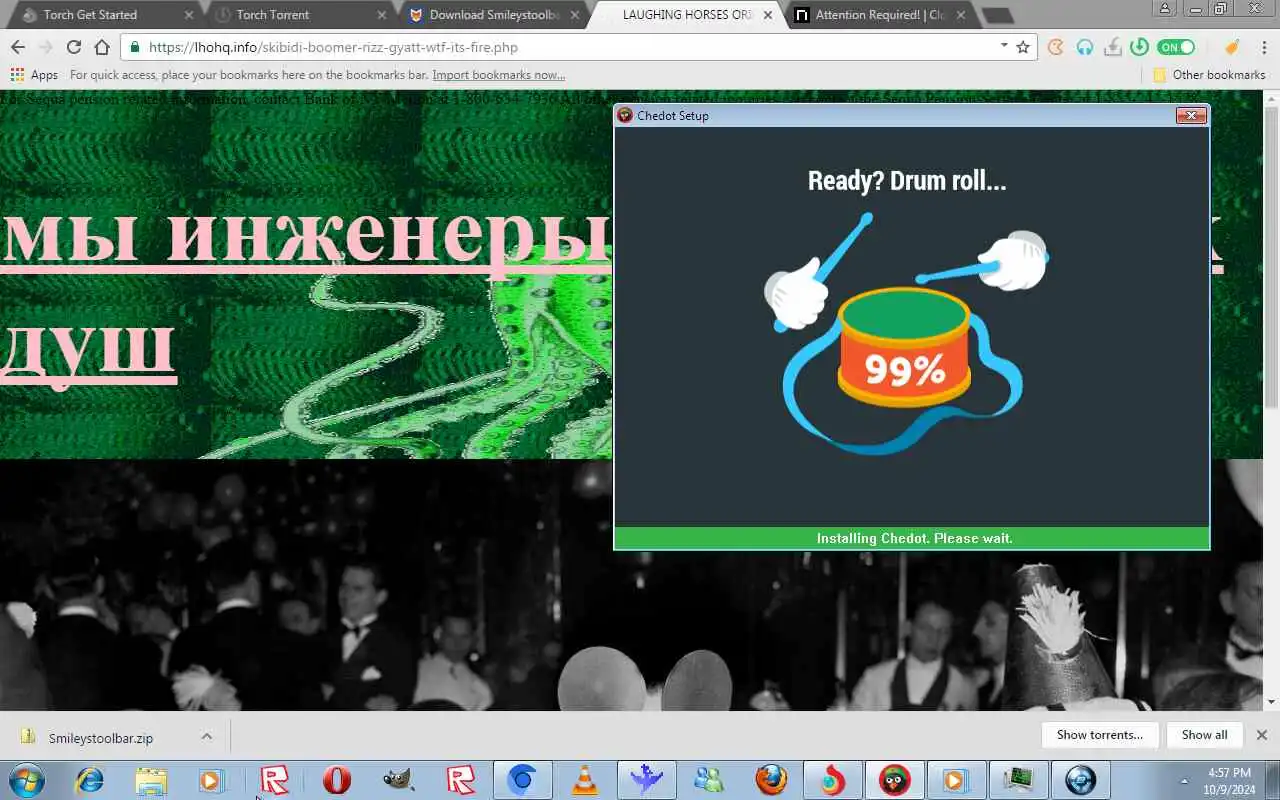This screenshot has height=800, width=1280.
Task: Open the blue bird taskbar application
Action: (x=646, y=780)
